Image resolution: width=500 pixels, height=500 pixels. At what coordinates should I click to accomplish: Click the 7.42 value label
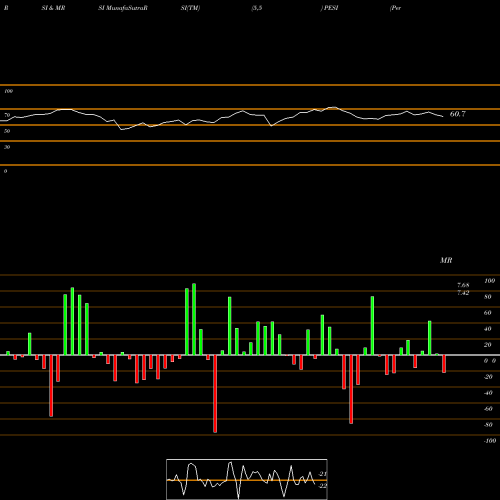(463, 293)
